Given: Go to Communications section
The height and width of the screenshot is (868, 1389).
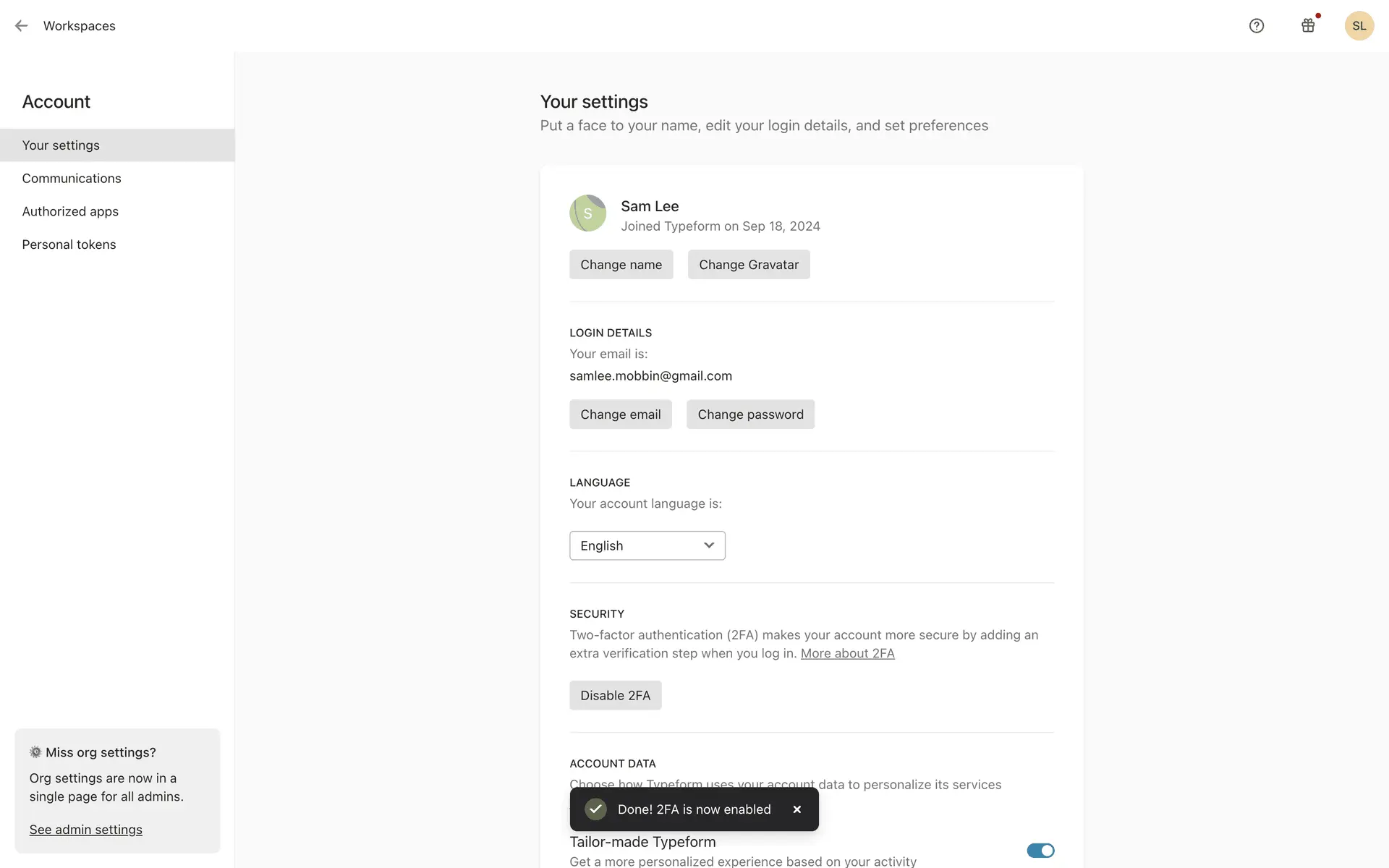Looking at the screenshot, I should click(x=72, y=179).
